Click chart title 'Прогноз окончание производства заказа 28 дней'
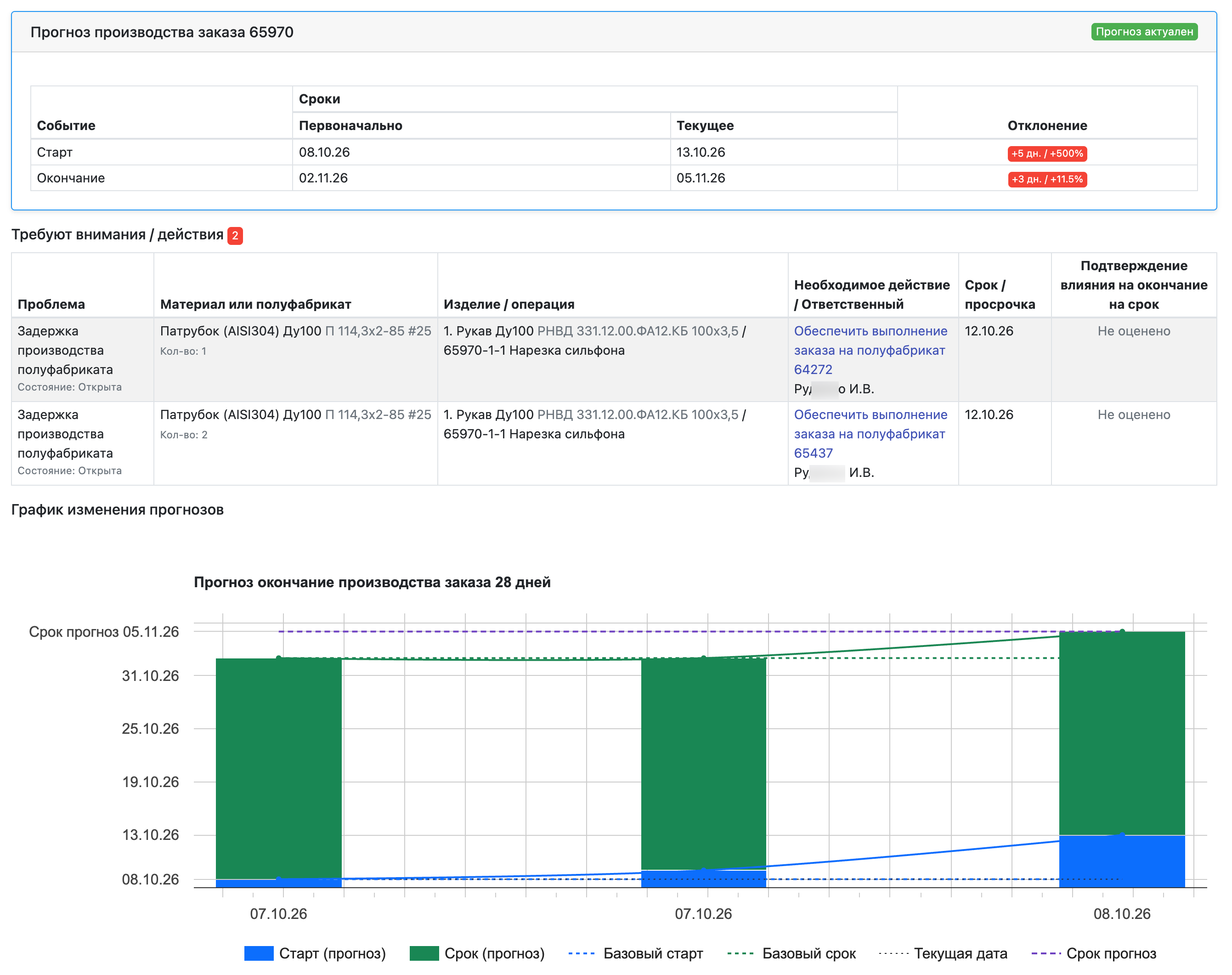Viewport: 1232px width, 975px height. tap(372, 582)
